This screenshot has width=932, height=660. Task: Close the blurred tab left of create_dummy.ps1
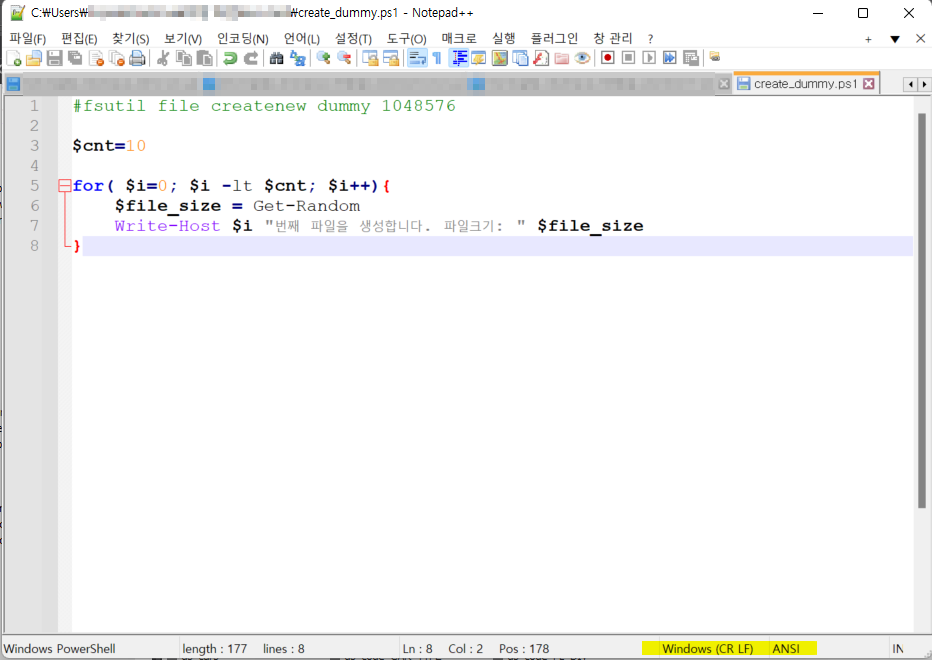(723, 84)
